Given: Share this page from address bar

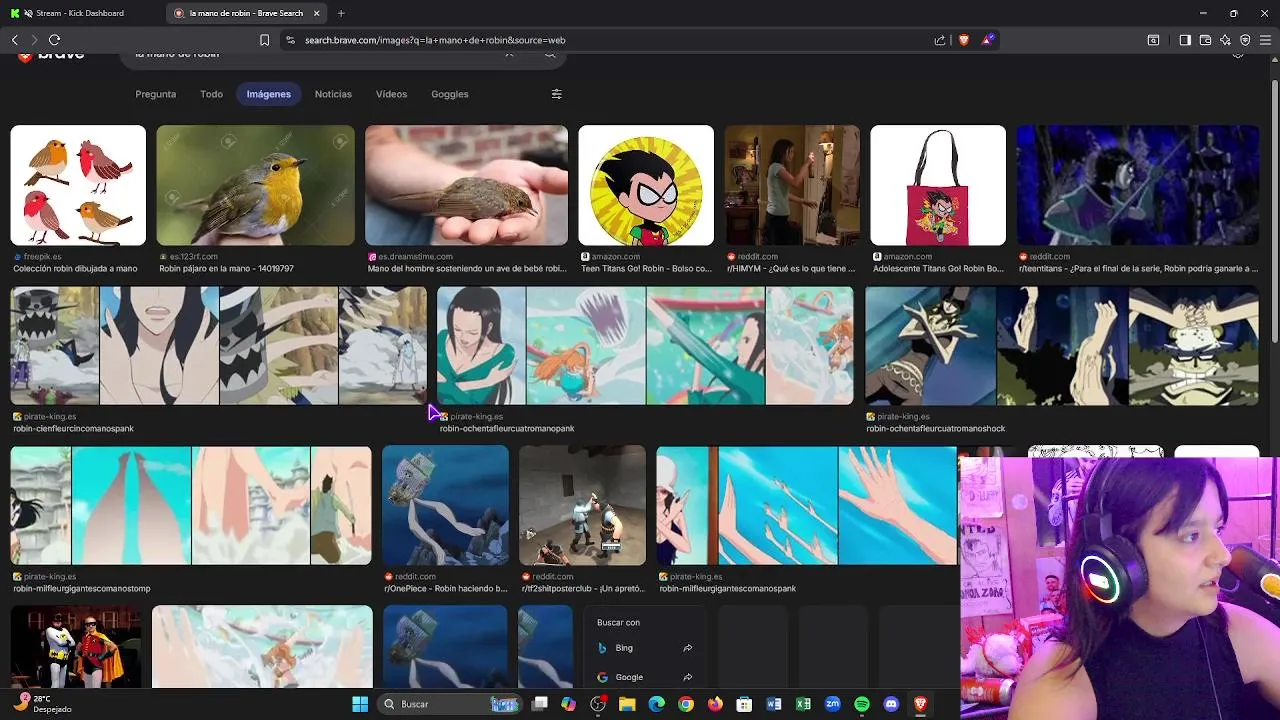Looking at the screenshot, I should pyautogui.click(x=940, y=40).
